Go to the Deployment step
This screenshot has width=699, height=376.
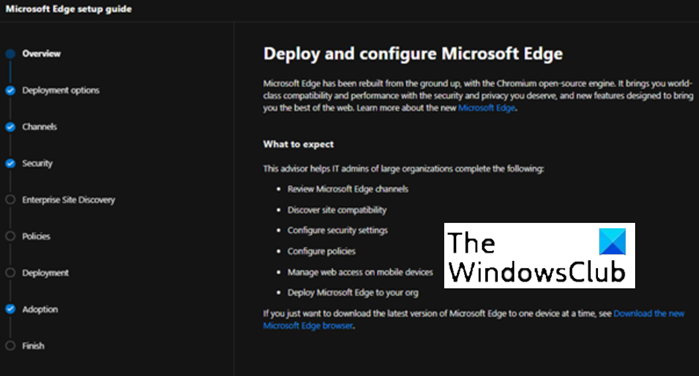pos(45,273)
